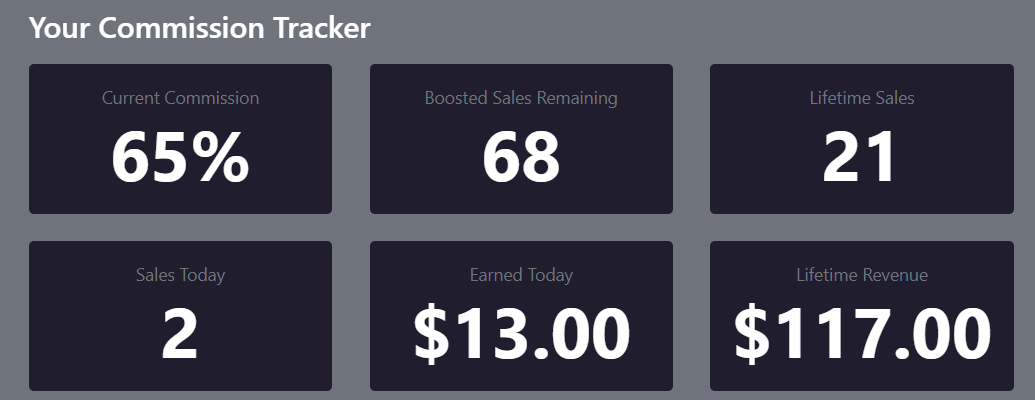Image resolution: width=1035 pixels, height=400 pixels.
Task: Select the $13.00 earned amount
Action: [x=521, y=334]
